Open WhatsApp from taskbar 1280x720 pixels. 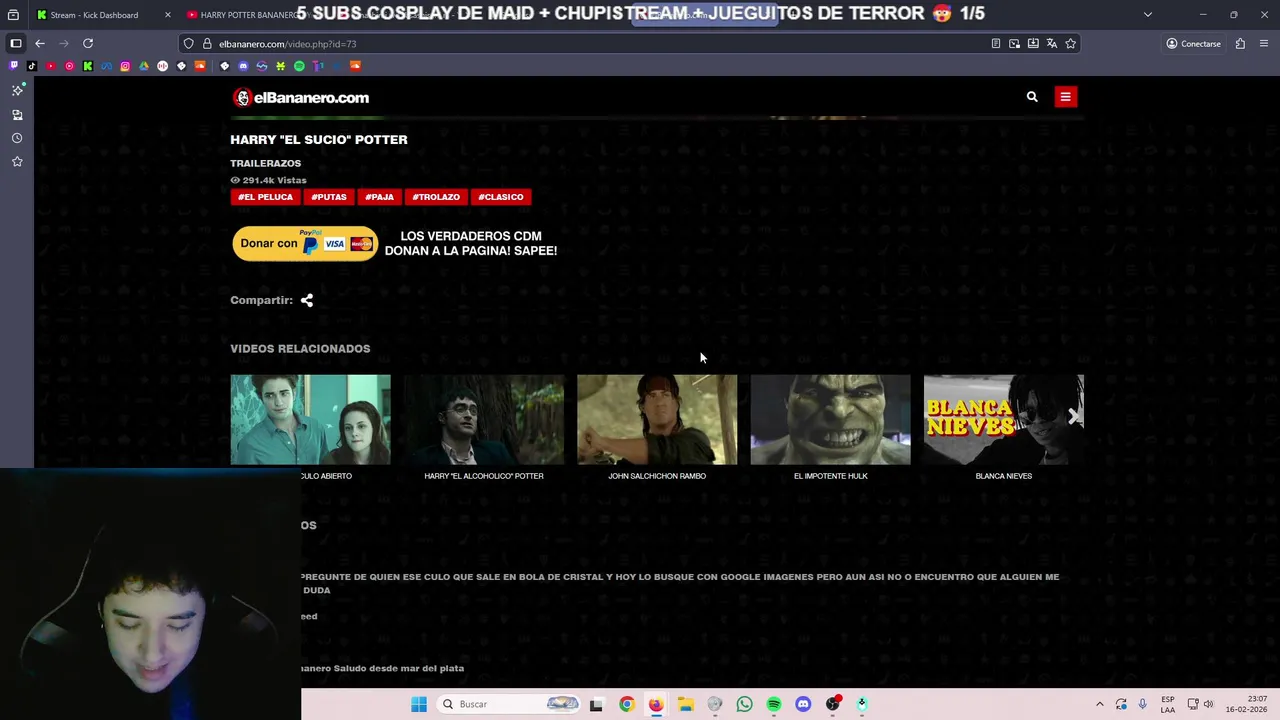pyautogui.click(x=744, y=704)
